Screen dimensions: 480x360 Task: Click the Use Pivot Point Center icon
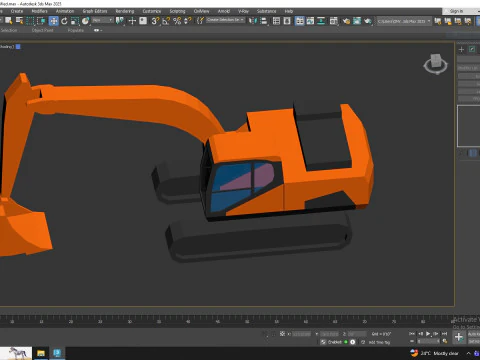(119, 21)
